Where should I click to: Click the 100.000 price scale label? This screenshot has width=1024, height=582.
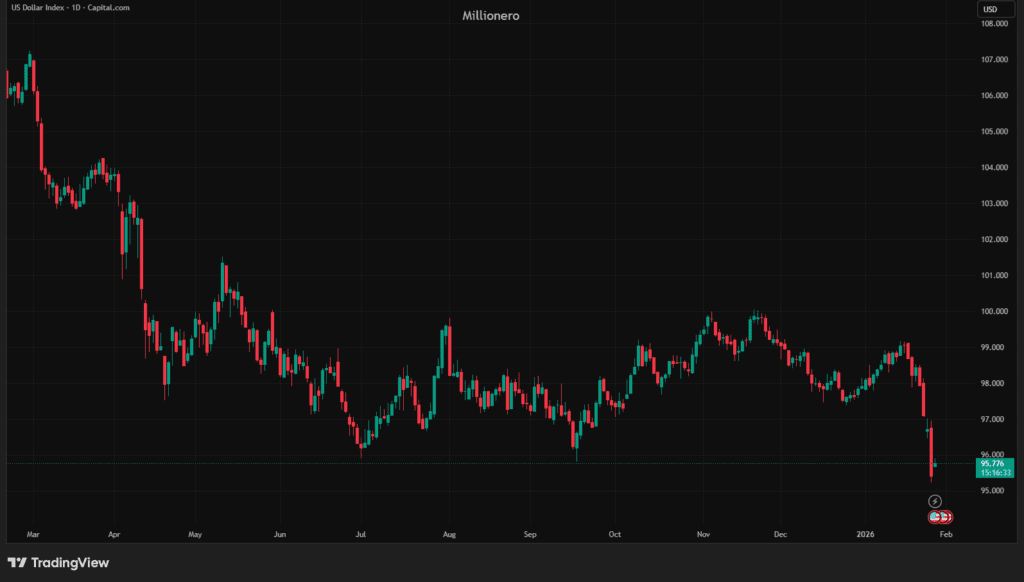(x=992, y=312)
